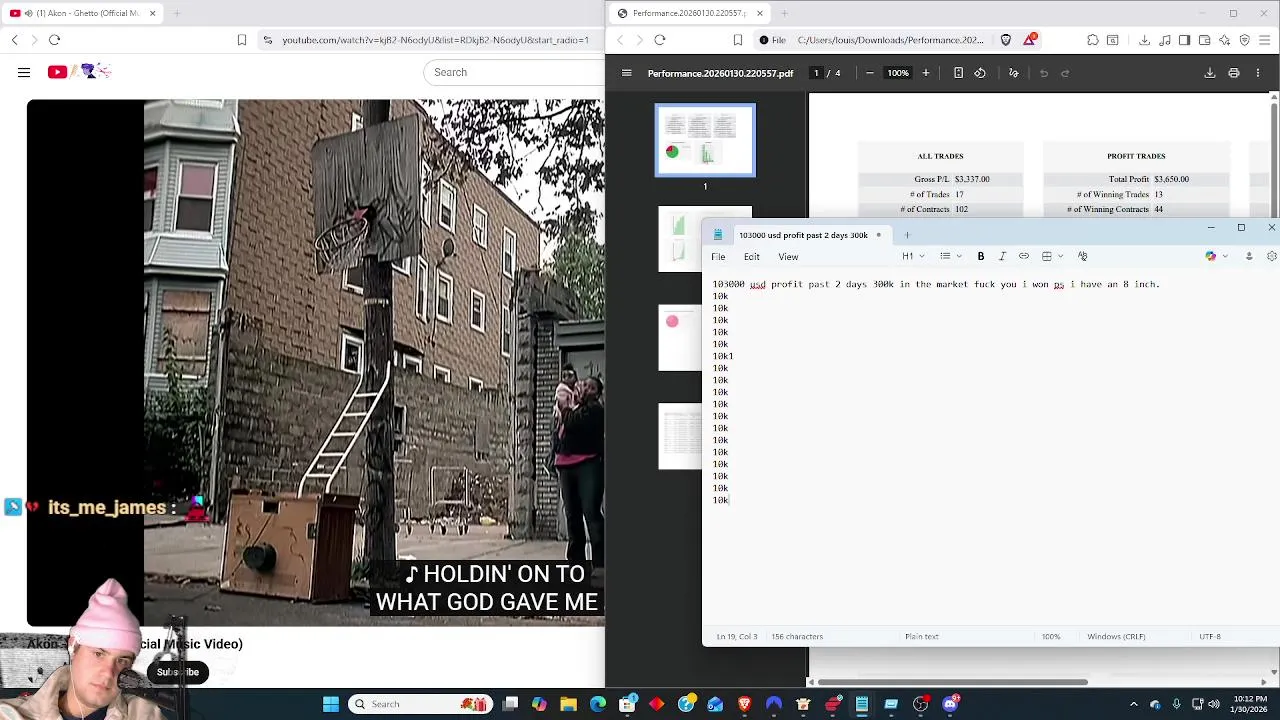The width and height of the screenshot is (1280, 720).
Task: Open Brave Rewards triangle icon
Action: click(1030, 40)
